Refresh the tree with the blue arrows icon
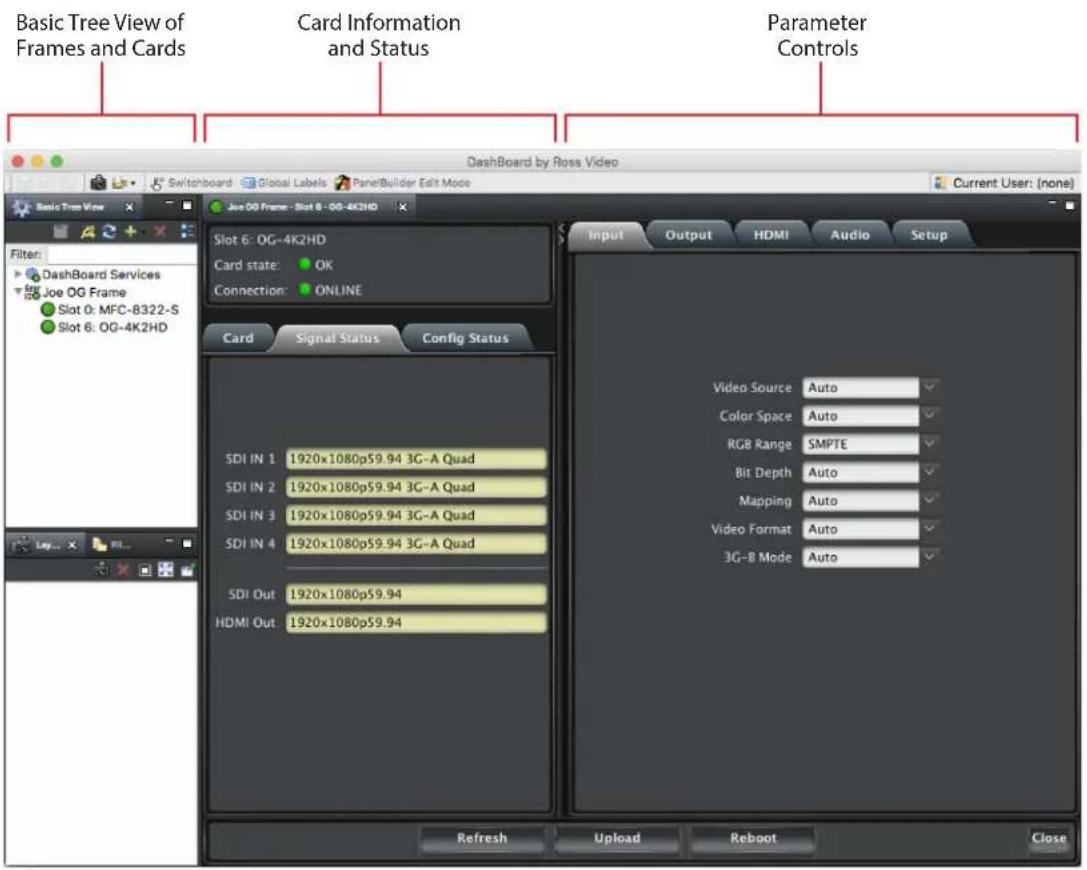Image resolution: width=1087 pixels, height=870 pixels. pyautogui.click(x=109, y=232)
